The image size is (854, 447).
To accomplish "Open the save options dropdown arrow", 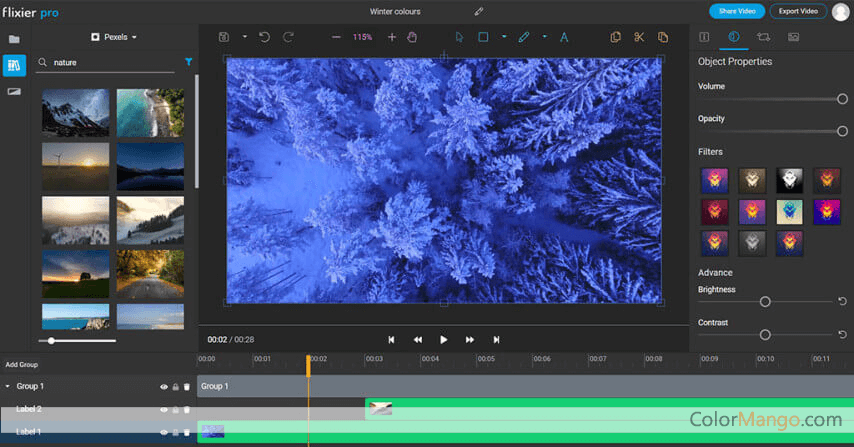I will click(x=244, y=37).
